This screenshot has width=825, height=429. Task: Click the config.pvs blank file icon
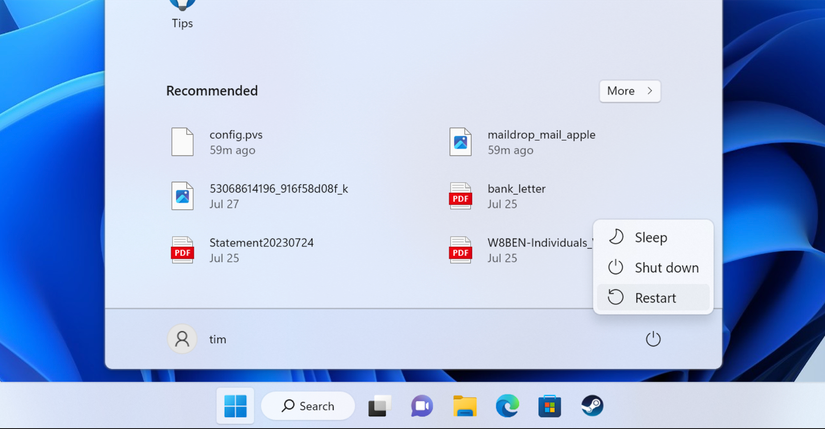183,142
